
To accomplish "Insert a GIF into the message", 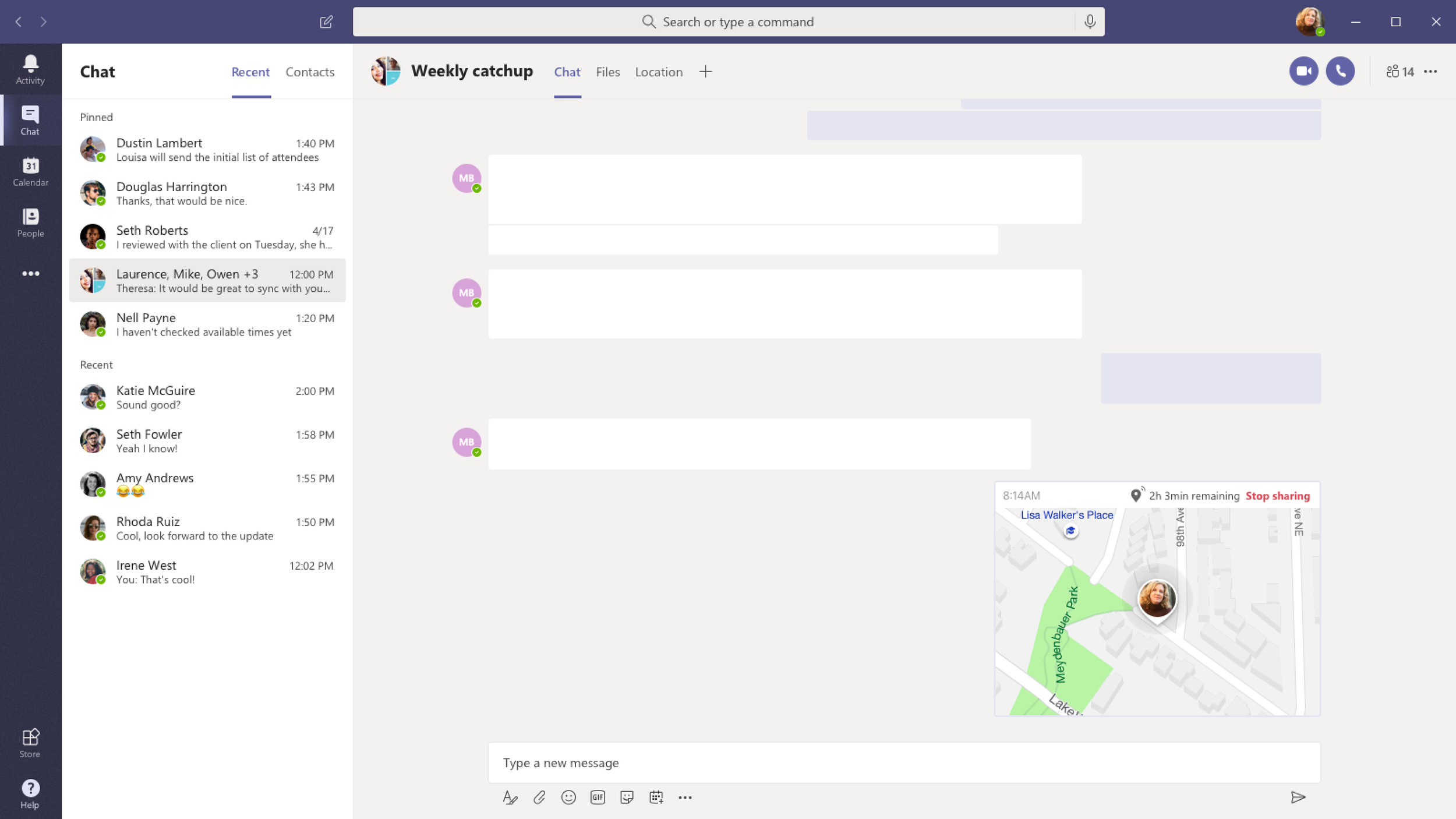I will point(598,797).
